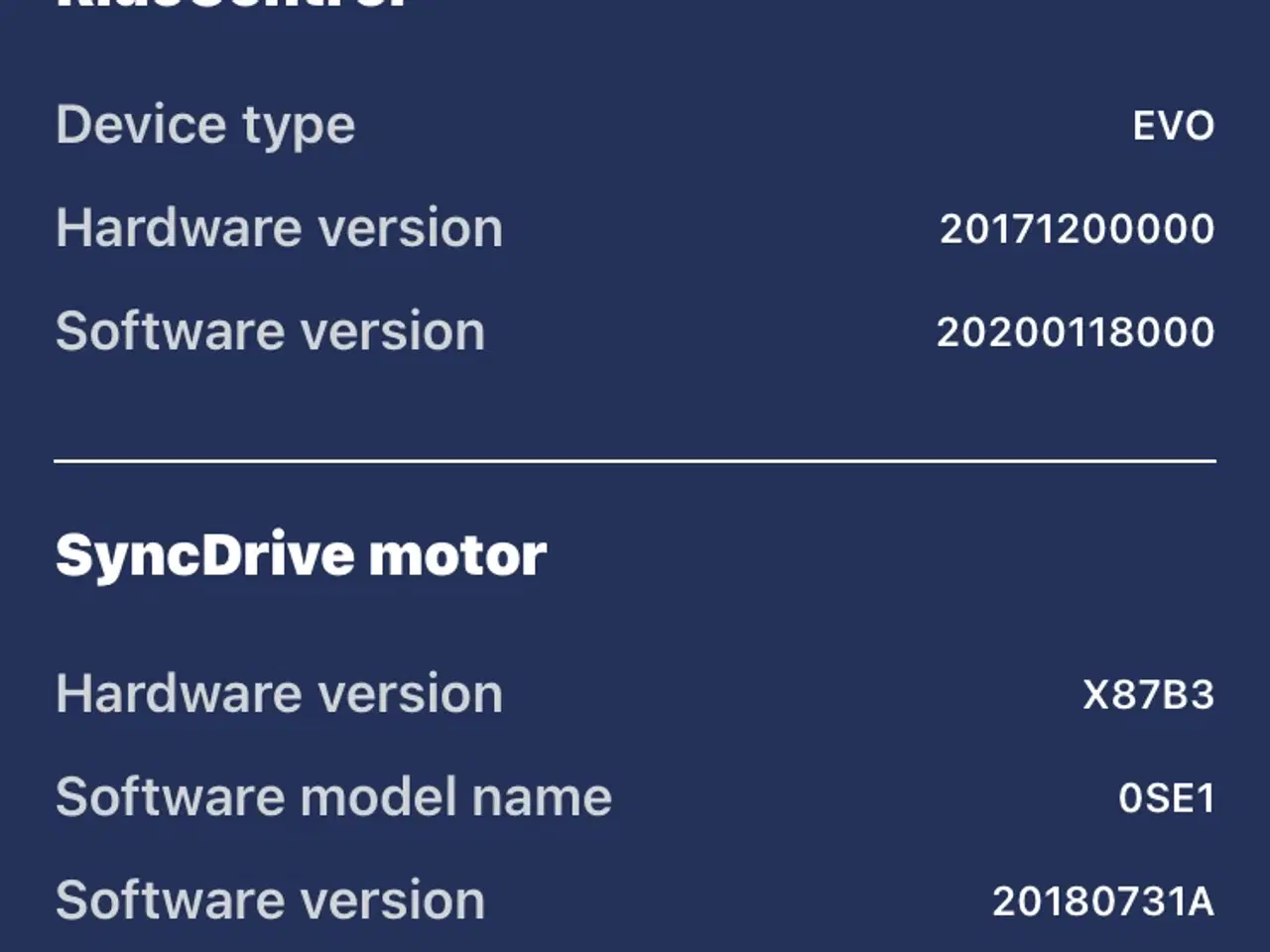Select the 20180731A software version value
The height and width of the screenshot is (952, 1270).
1102,901
